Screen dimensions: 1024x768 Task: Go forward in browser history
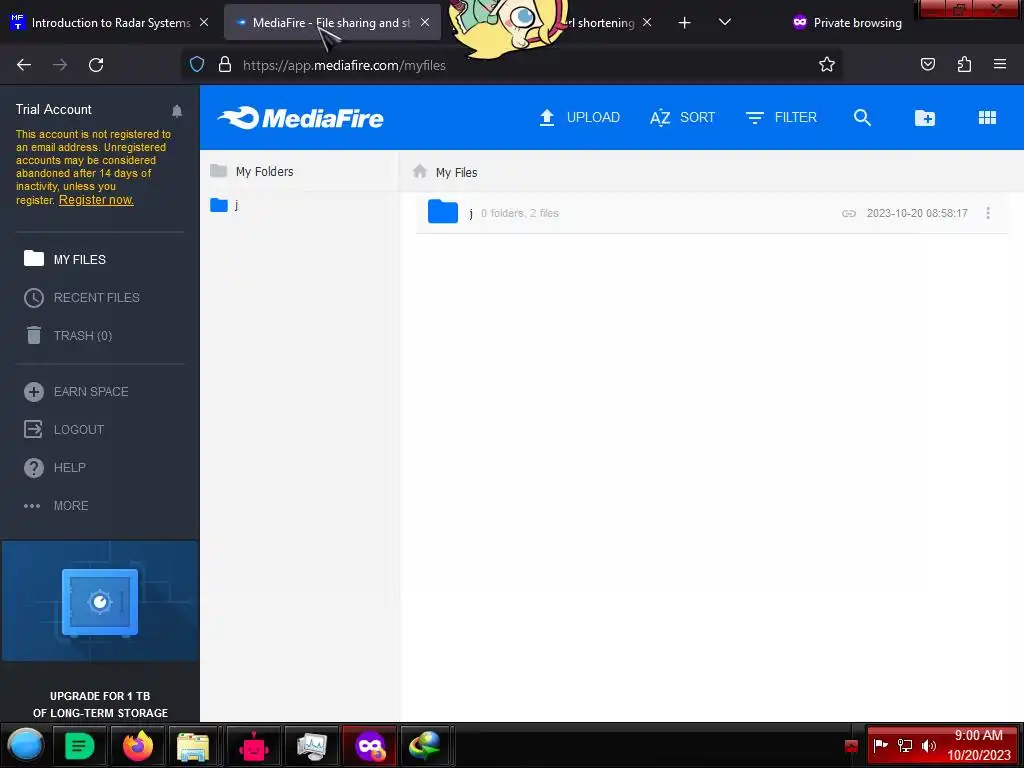point(60,65)
